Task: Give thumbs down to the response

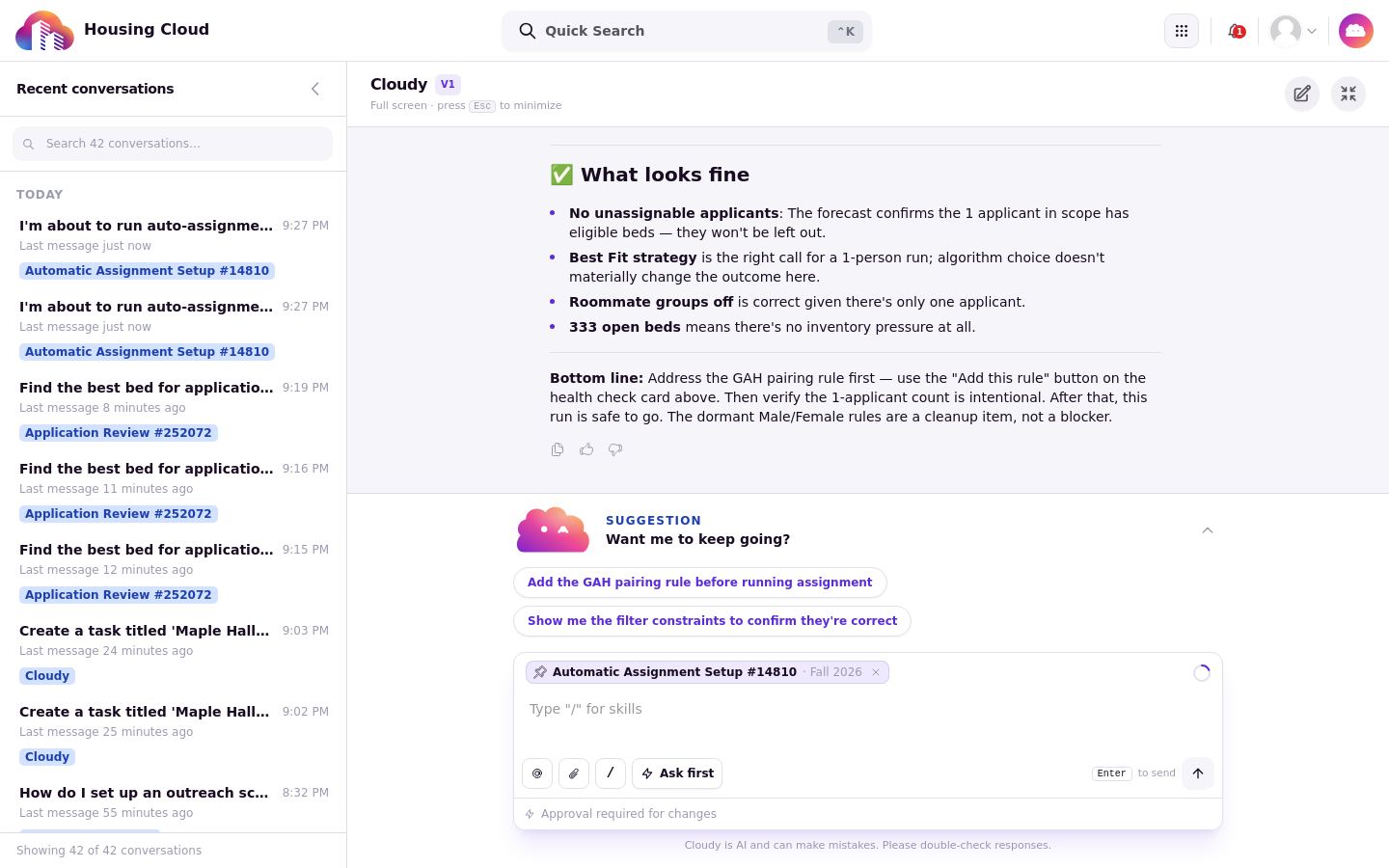Action: [615, 449]
